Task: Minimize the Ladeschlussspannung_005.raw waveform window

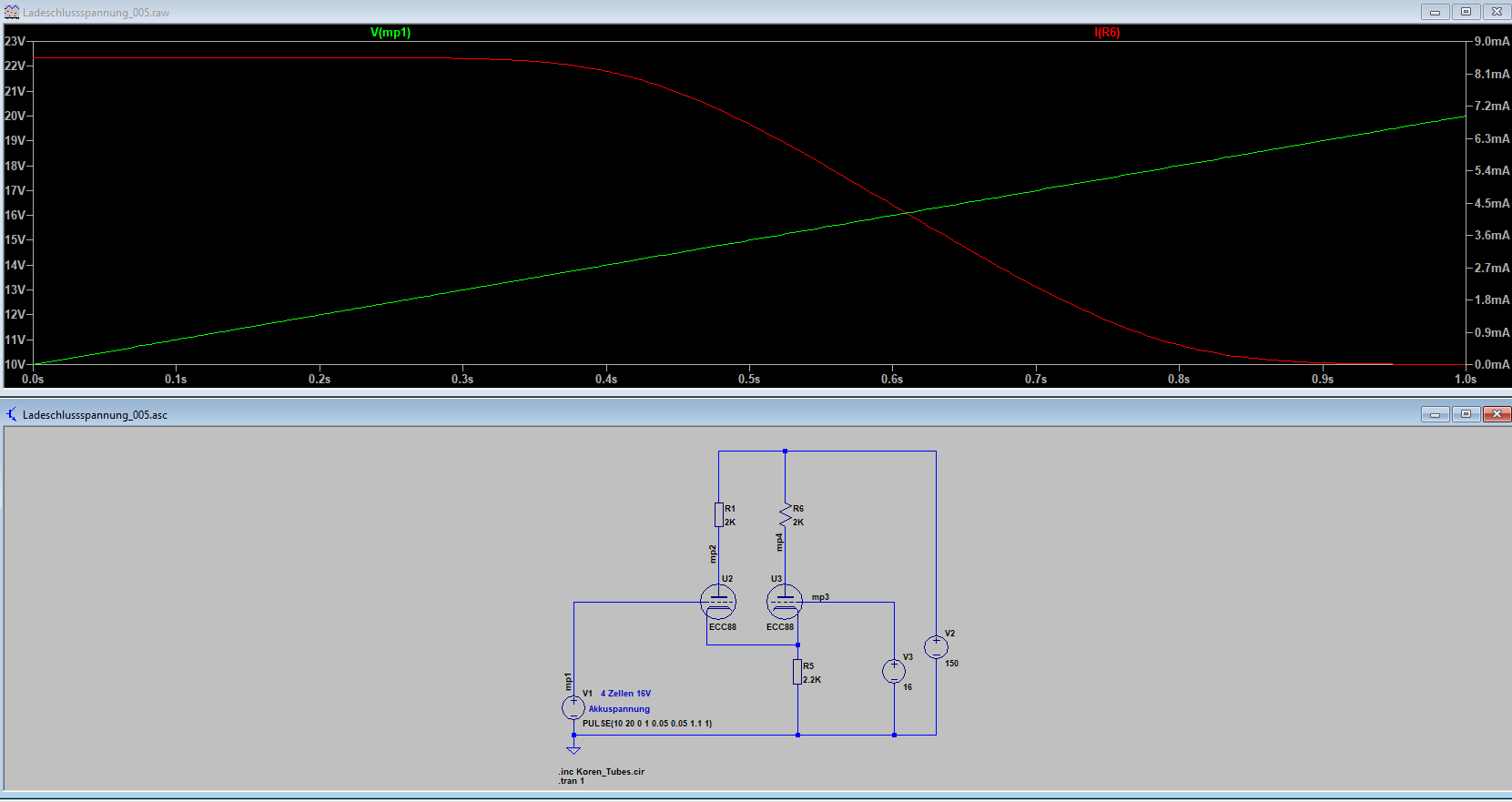Action: coord(1436,12)
